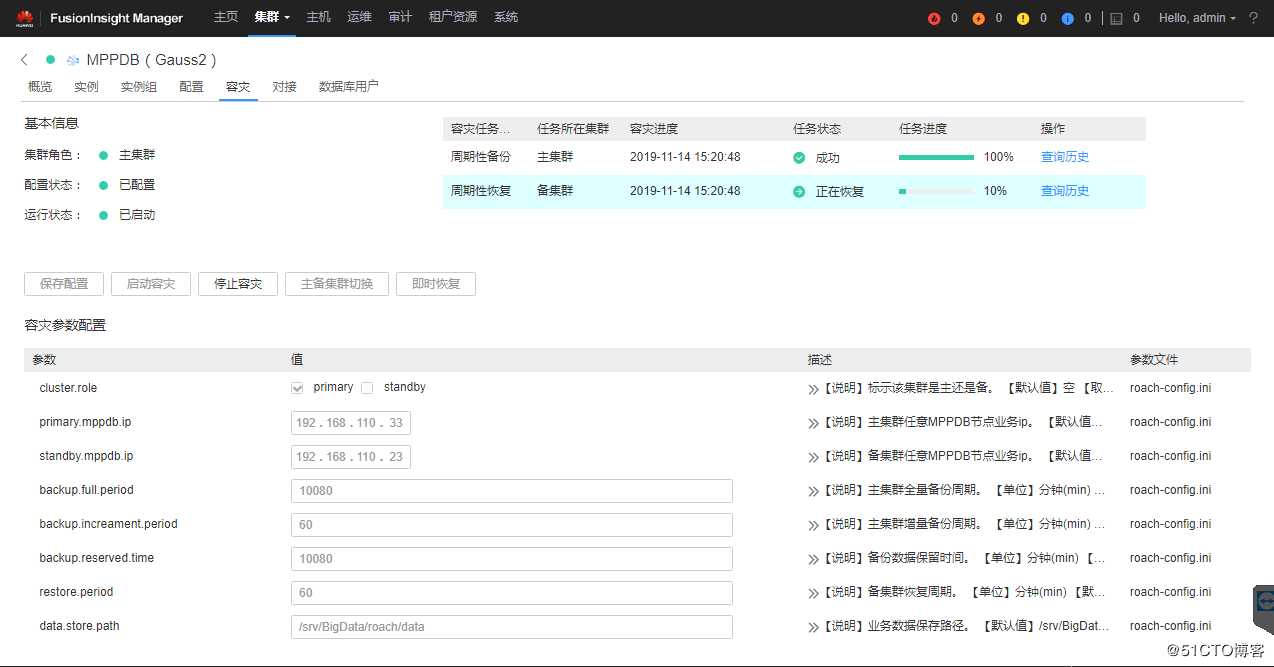View minor alarms via yellow warning icon

[x=1023, y=18]
